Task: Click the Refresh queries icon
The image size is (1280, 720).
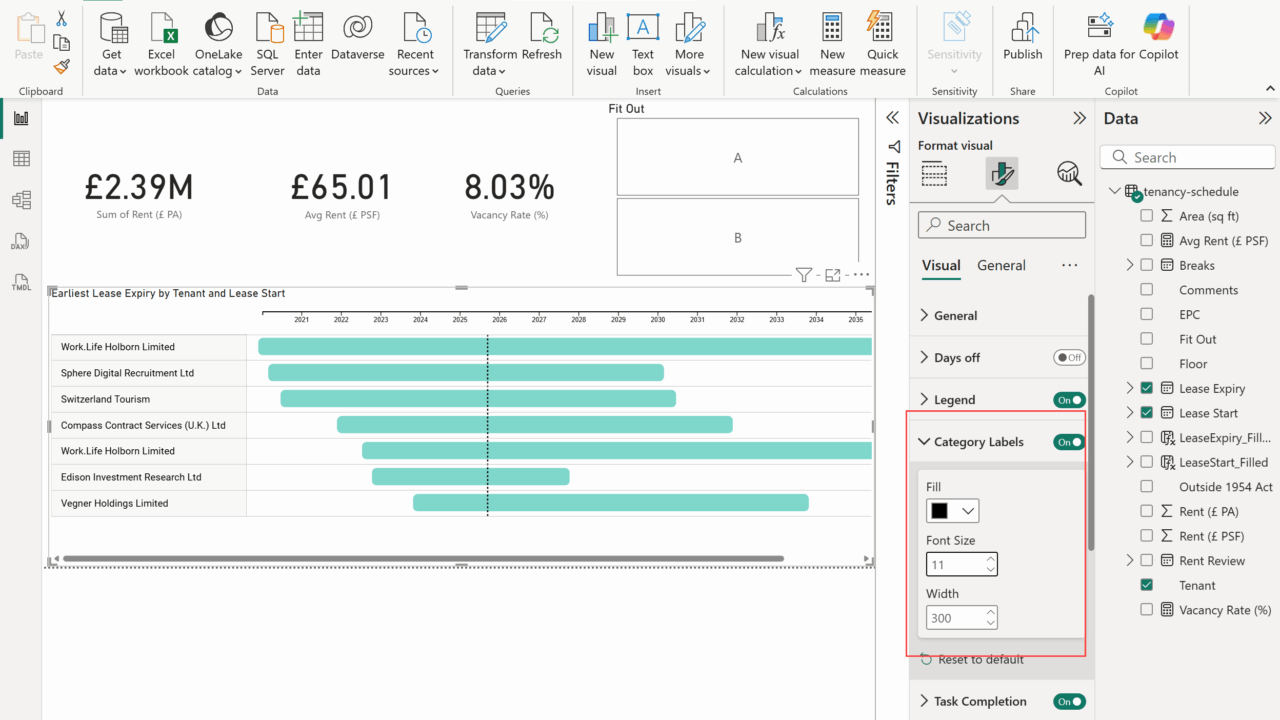Action: [x=542, y=44]
